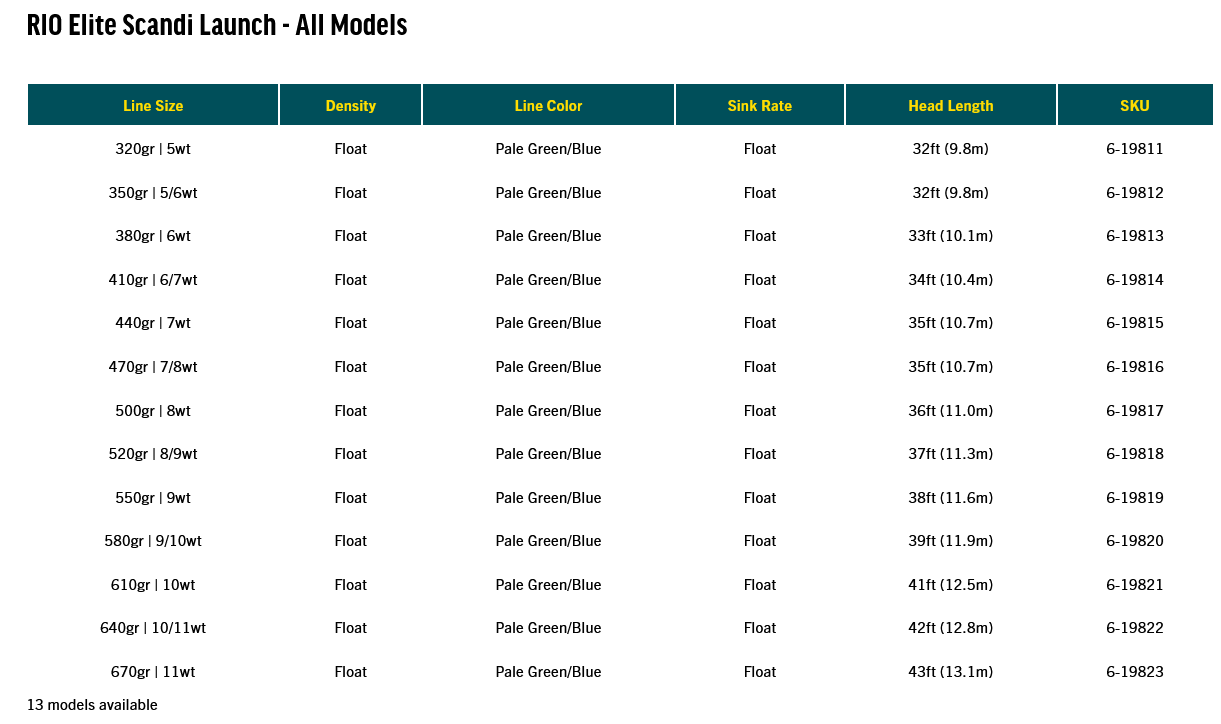
Task: Click the 670gr | 11wt line size cell
Action: pyautogui.click(x=153, y=672)
